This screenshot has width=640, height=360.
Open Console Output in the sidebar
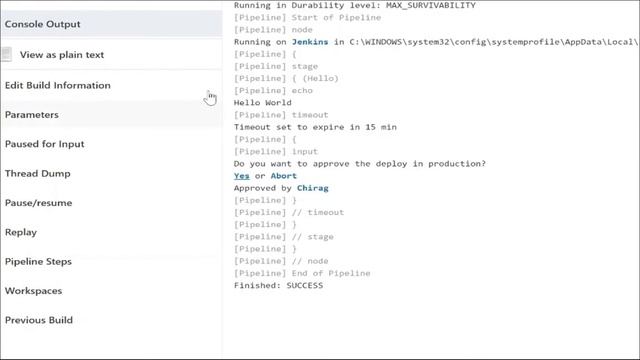tap(42, 24)
